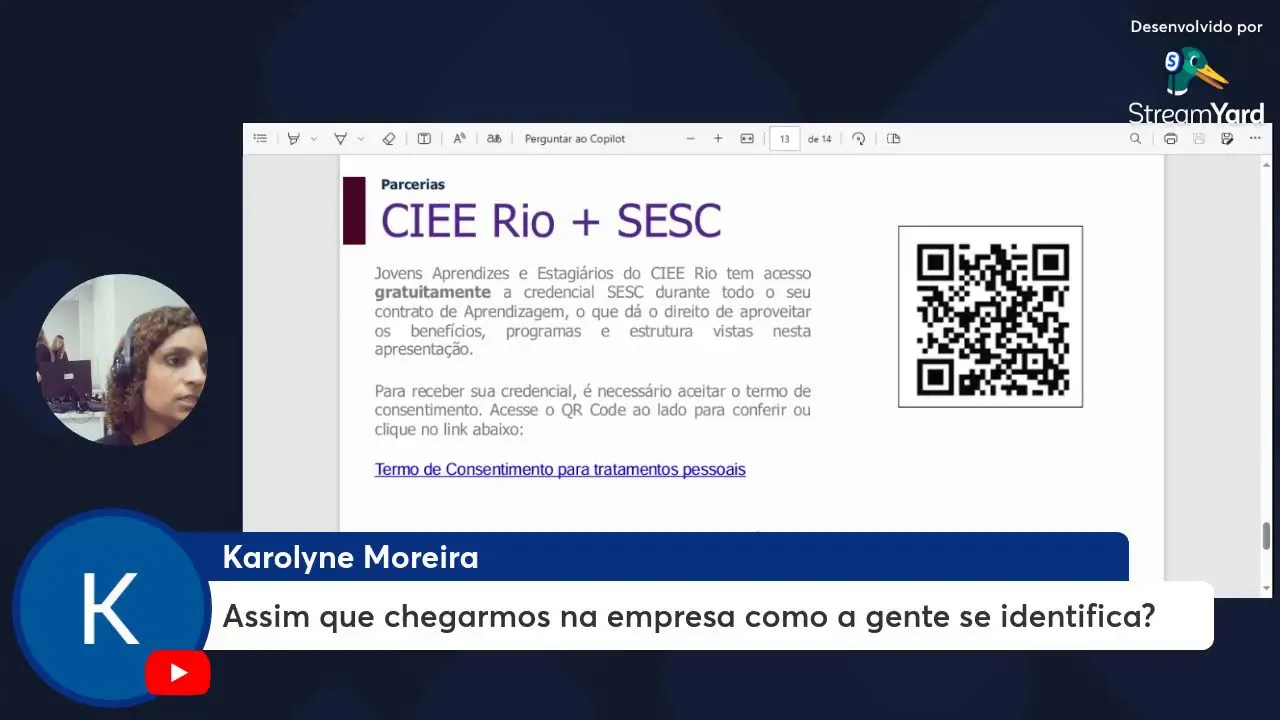Open the table of contents sidebar icon
1280x720 pixels.
click(260, 139)
